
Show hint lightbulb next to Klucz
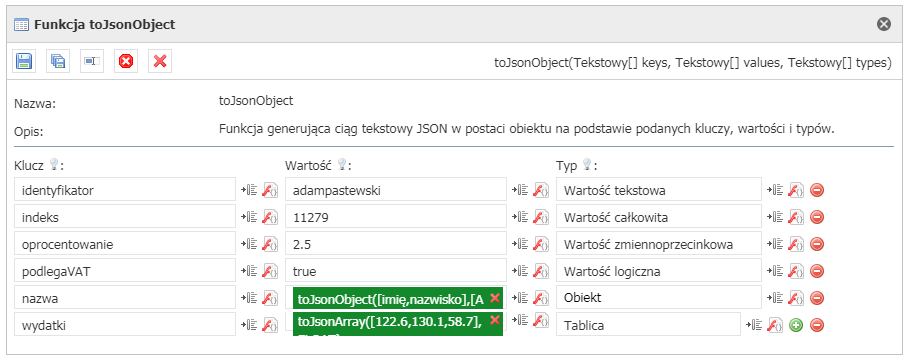(x=54, y=165)
